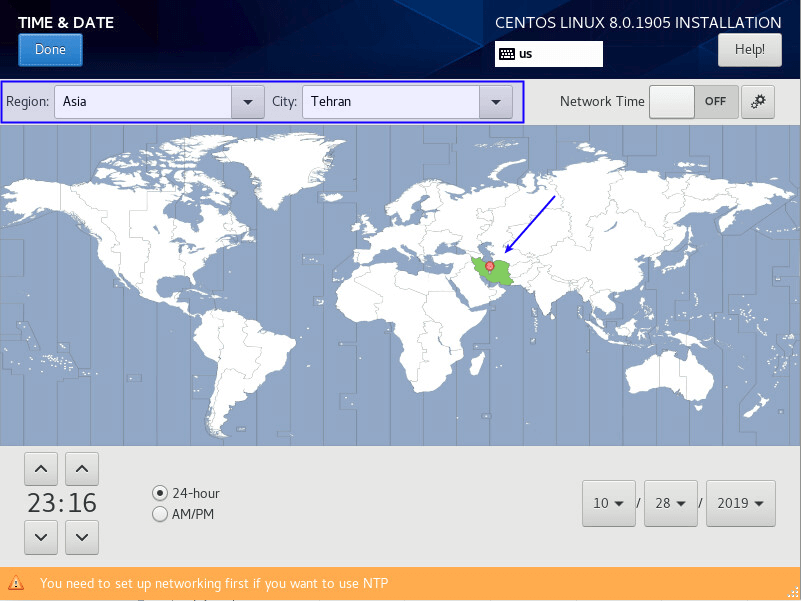Open the Help! button

click(749, 50)
